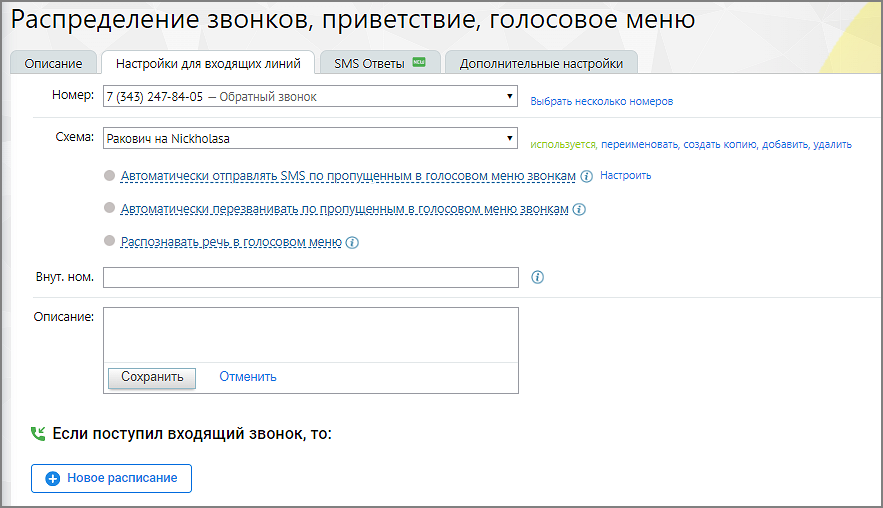Viewport: 883px width, 508px height.
Task: Click Новое расписание button
Action: tap(112, 478)
